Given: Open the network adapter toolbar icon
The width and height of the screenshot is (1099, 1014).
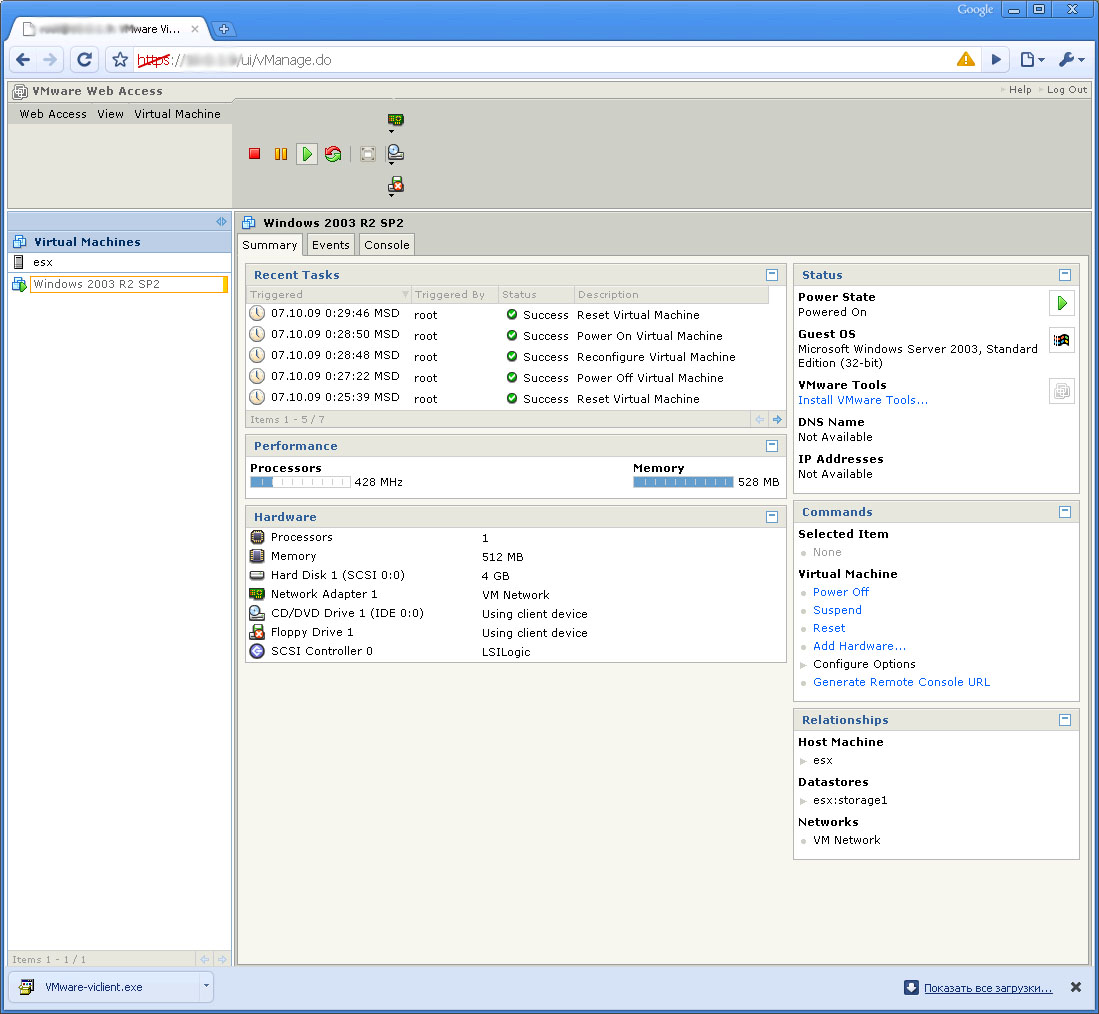Looking at the screenshot, I should tap(395, 121).
